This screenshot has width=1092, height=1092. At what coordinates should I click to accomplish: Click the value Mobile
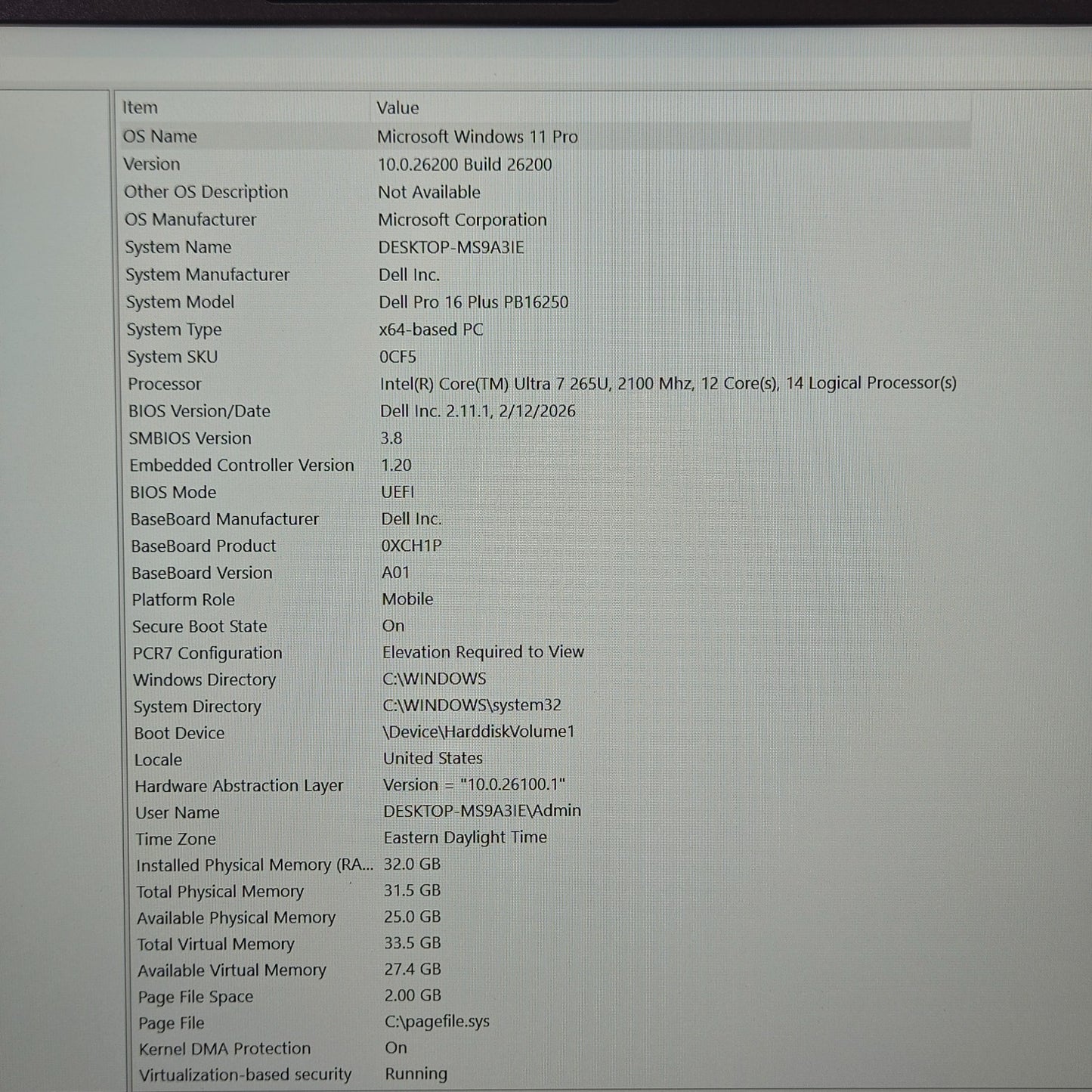408,599
